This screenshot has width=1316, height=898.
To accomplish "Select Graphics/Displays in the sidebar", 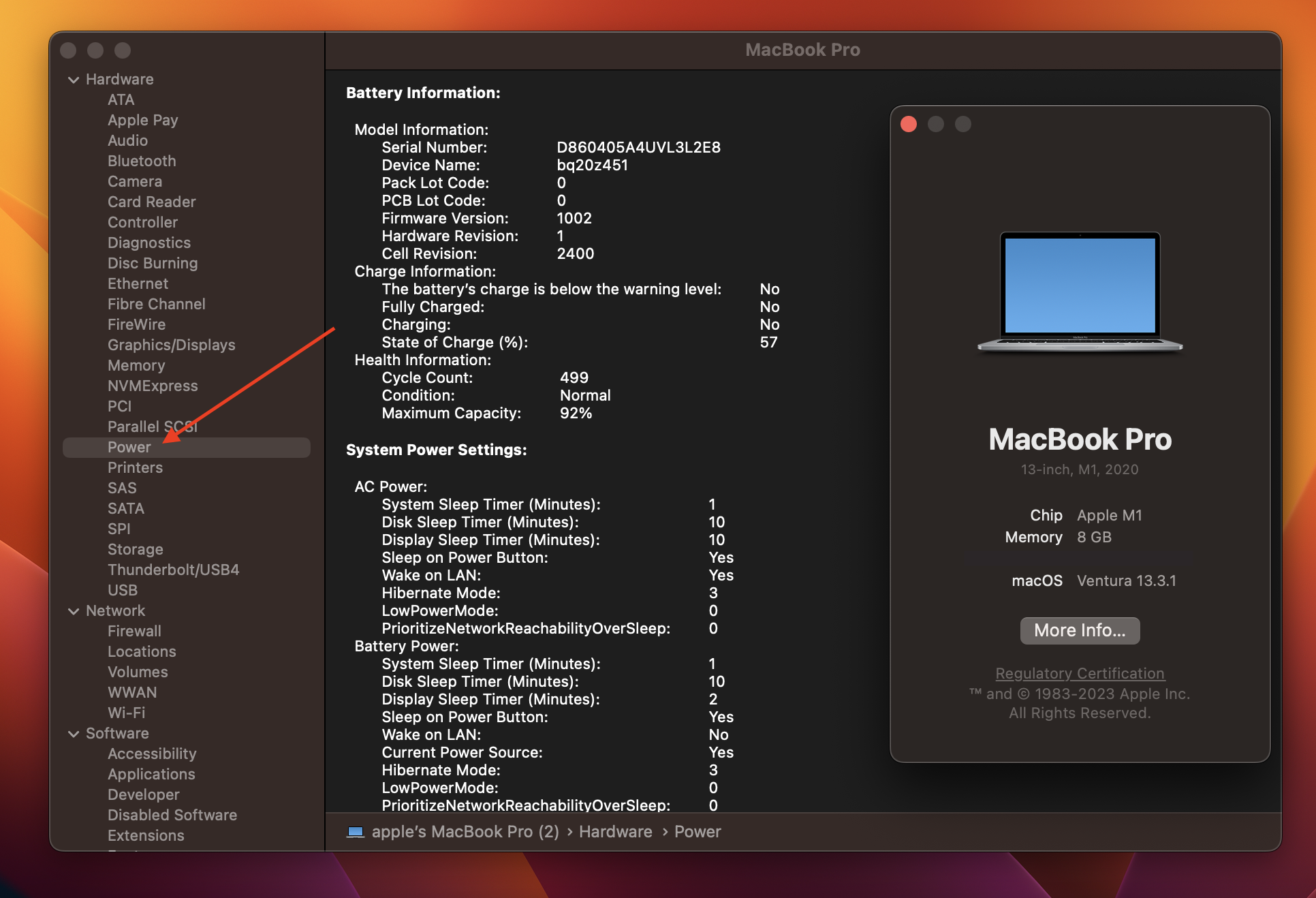I will [171, 345].
